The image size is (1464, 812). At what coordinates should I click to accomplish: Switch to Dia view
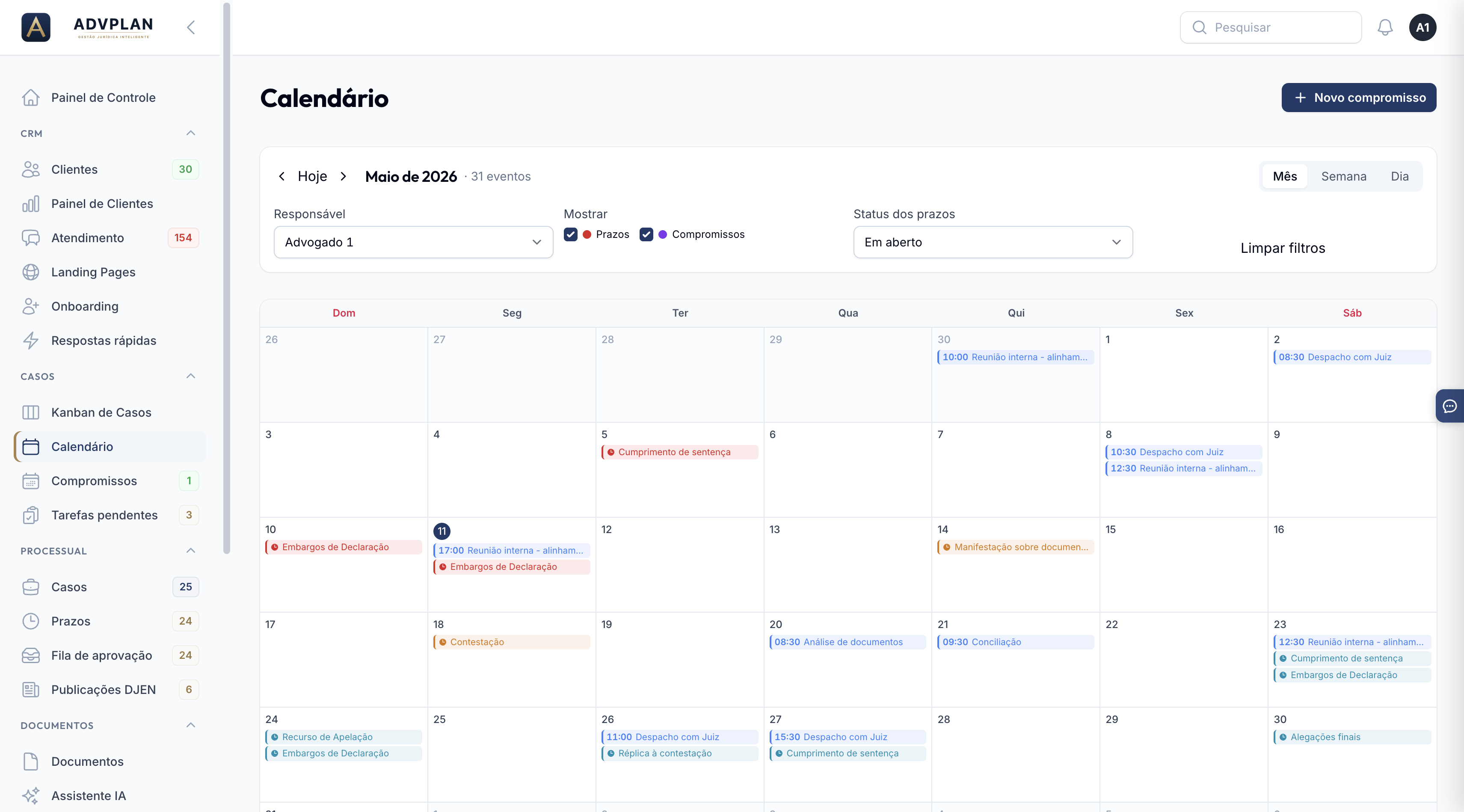(1400, 176)
